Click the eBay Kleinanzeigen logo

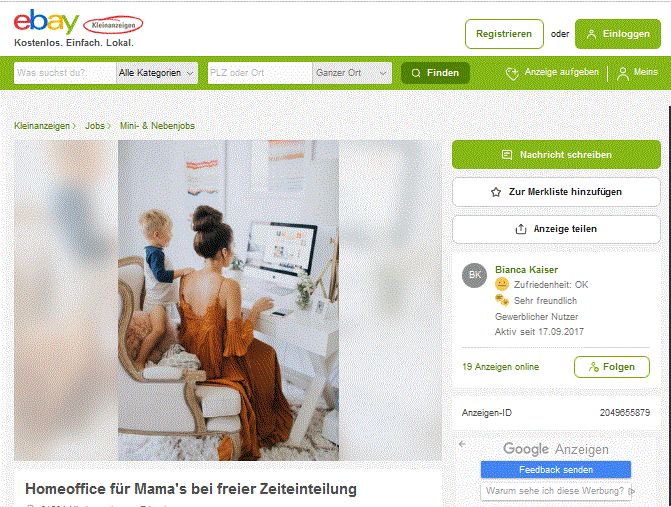point(78,22)
